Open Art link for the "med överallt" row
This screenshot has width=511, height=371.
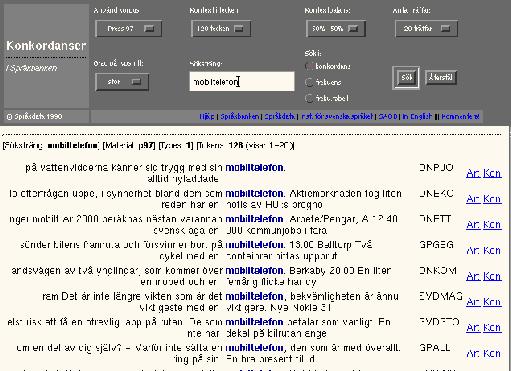tap(473, 354)
